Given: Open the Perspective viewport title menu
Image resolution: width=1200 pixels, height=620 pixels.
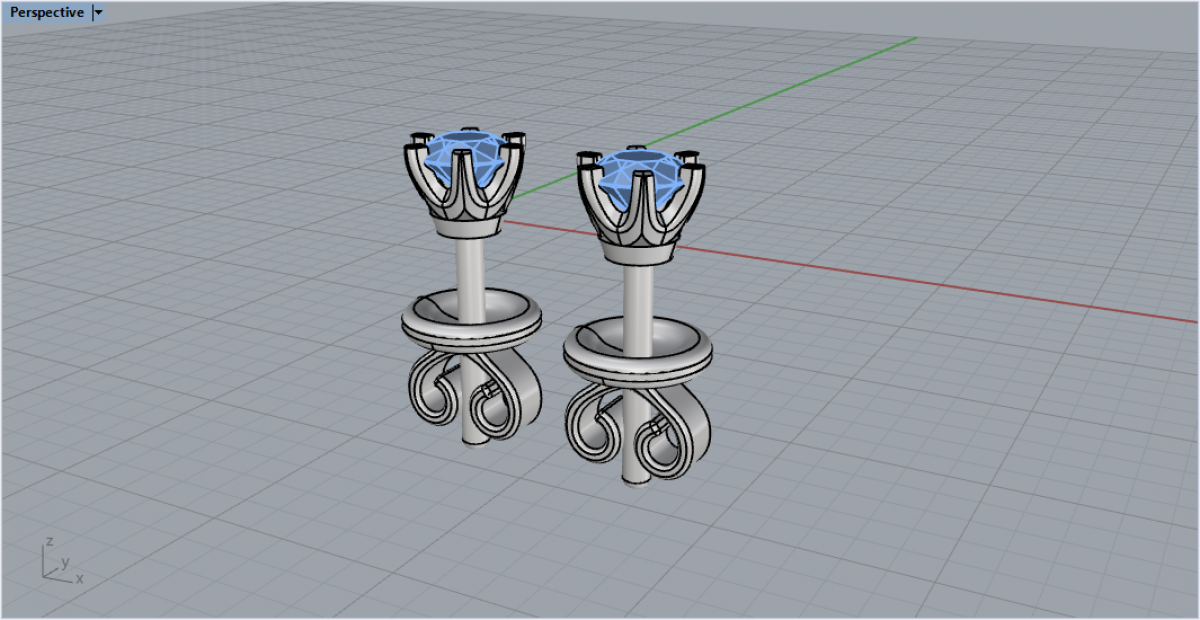Looking at the screenshot, I should pyautogui.click(x=47, y=13).
